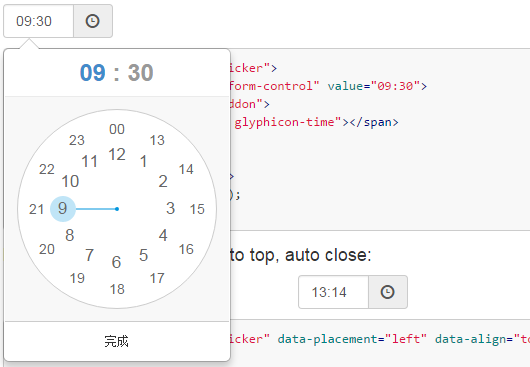The height and width of the screenshot is (367, 530).
Task: Click the data-placement="left" code text
Action: (352, 339)
